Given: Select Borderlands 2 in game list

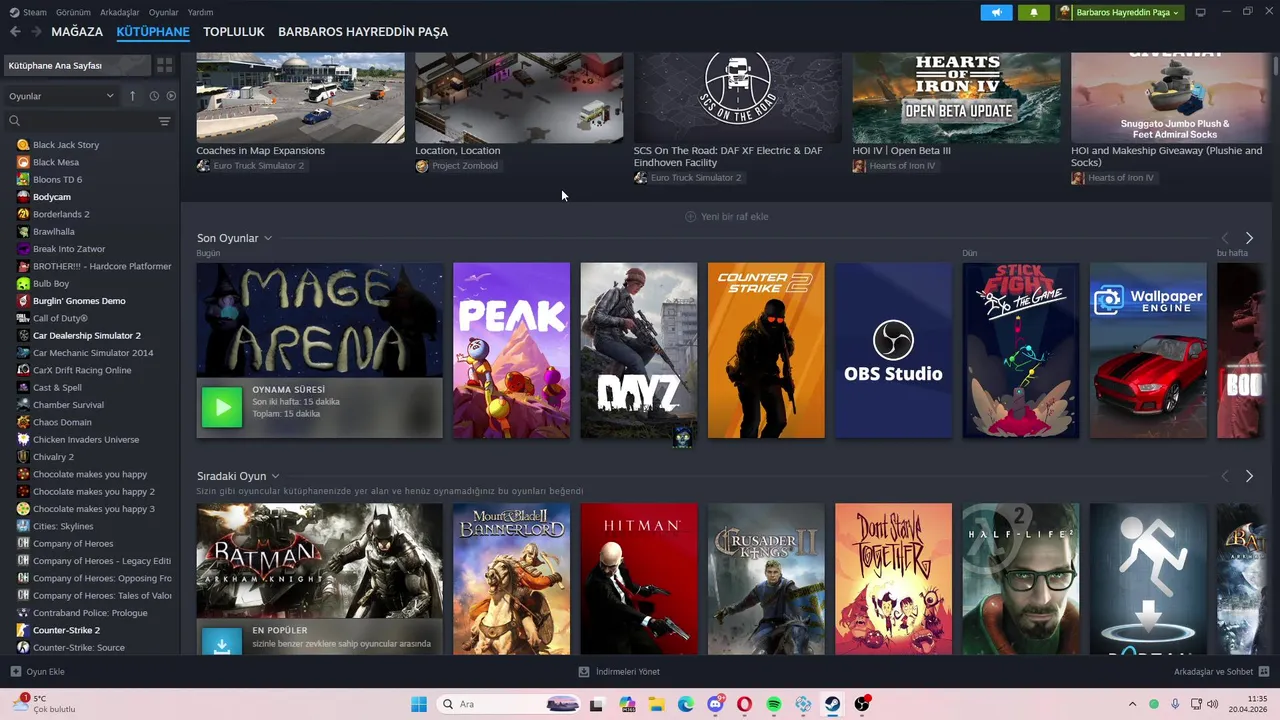Looking at the screenshot, I should click(x=61, y=214).
